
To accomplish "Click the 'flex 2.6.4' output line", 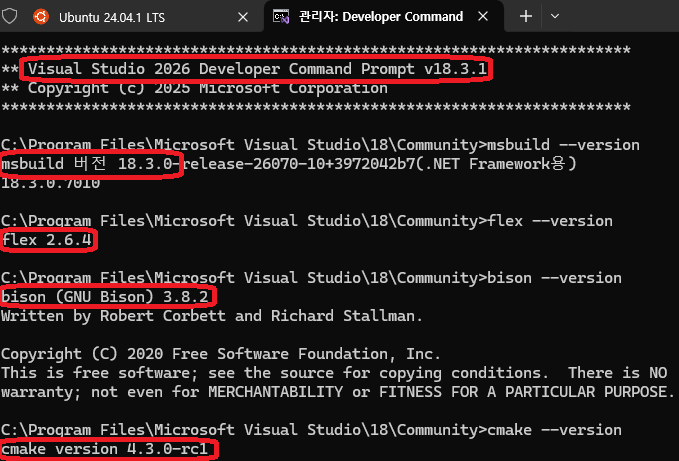I will 47,240.
